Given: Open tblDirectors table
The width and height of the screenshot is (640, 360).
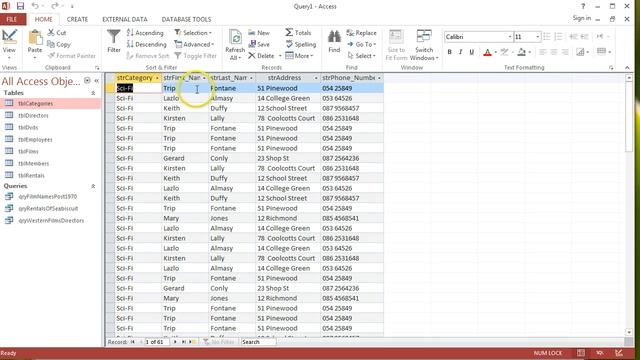Looking at the screenshot, I should click(x=51, y=116).
